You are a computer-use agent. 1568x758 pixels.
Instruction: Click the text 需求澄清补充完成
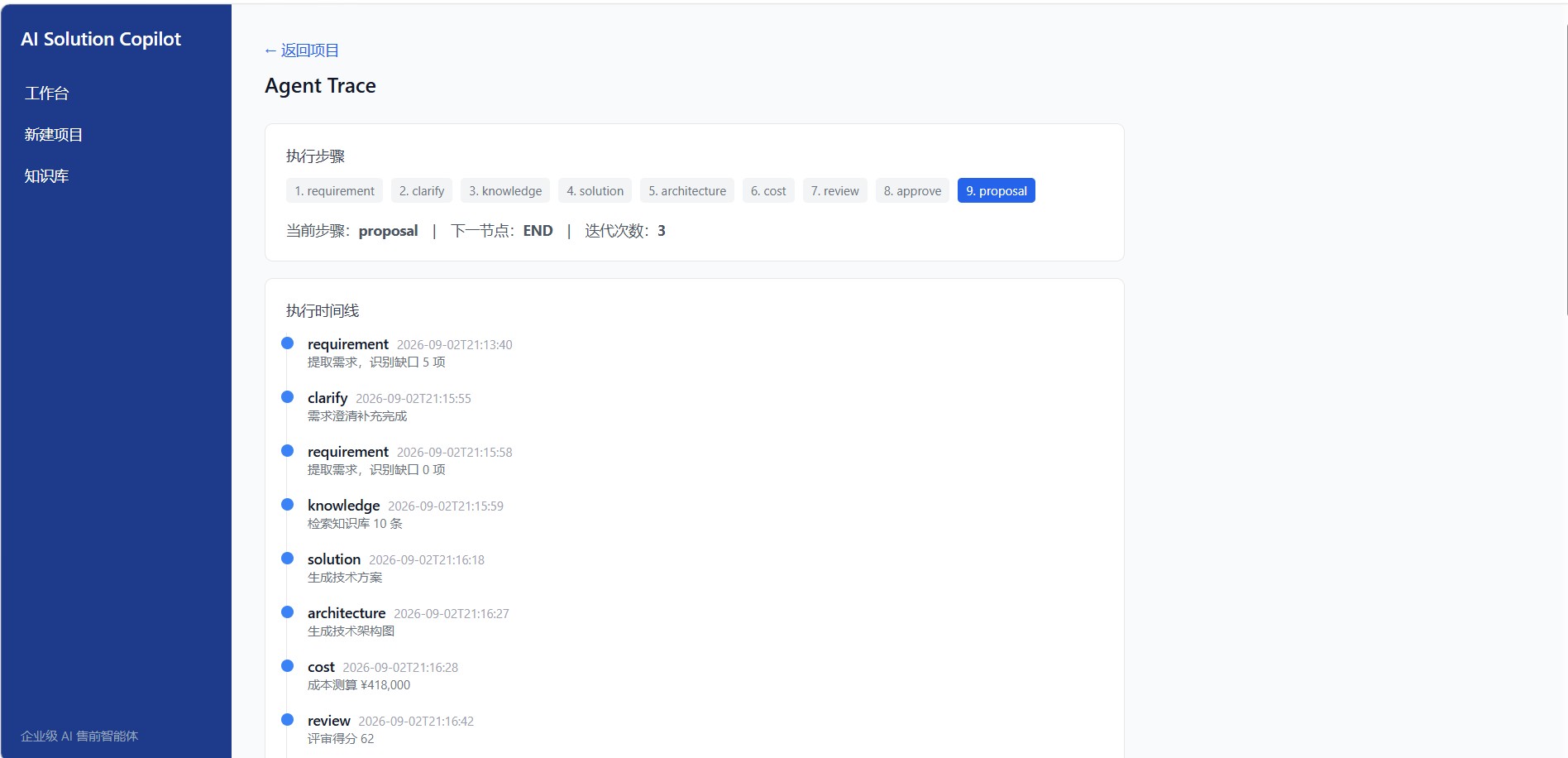pyautogui.click(x=357, y=416)
